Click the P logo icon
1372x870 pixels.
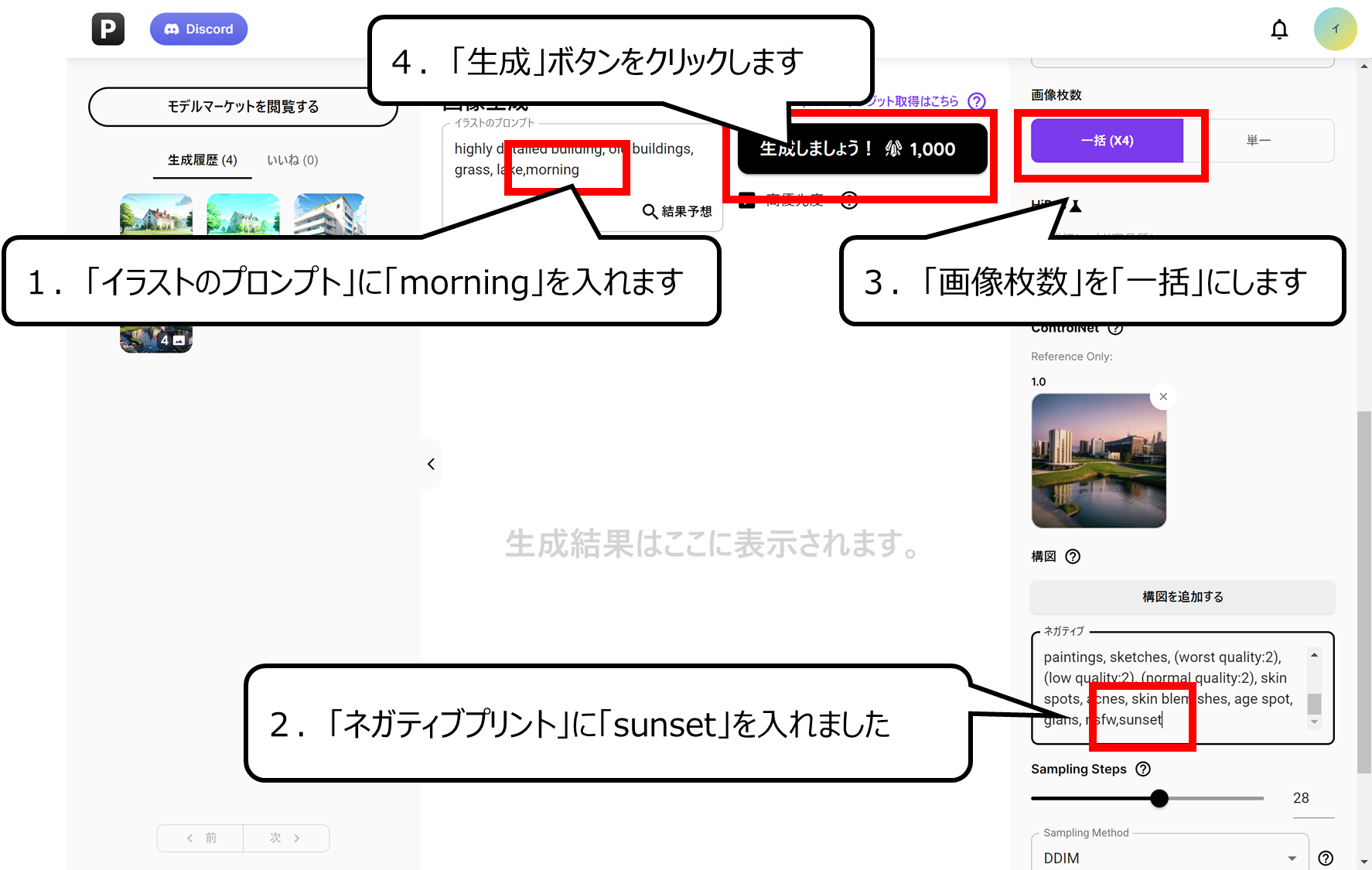(108, 29)
